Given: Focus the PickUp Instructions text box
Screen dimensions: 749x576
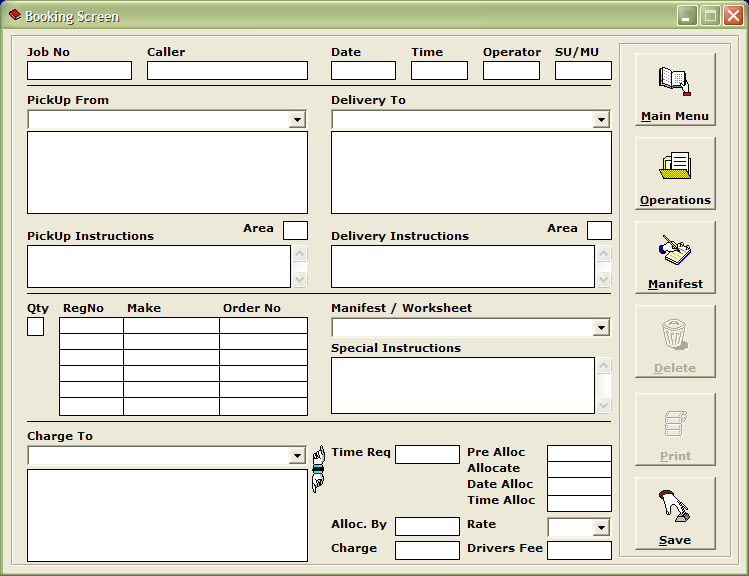Looking at the screenshot, I should coord(159,267).
